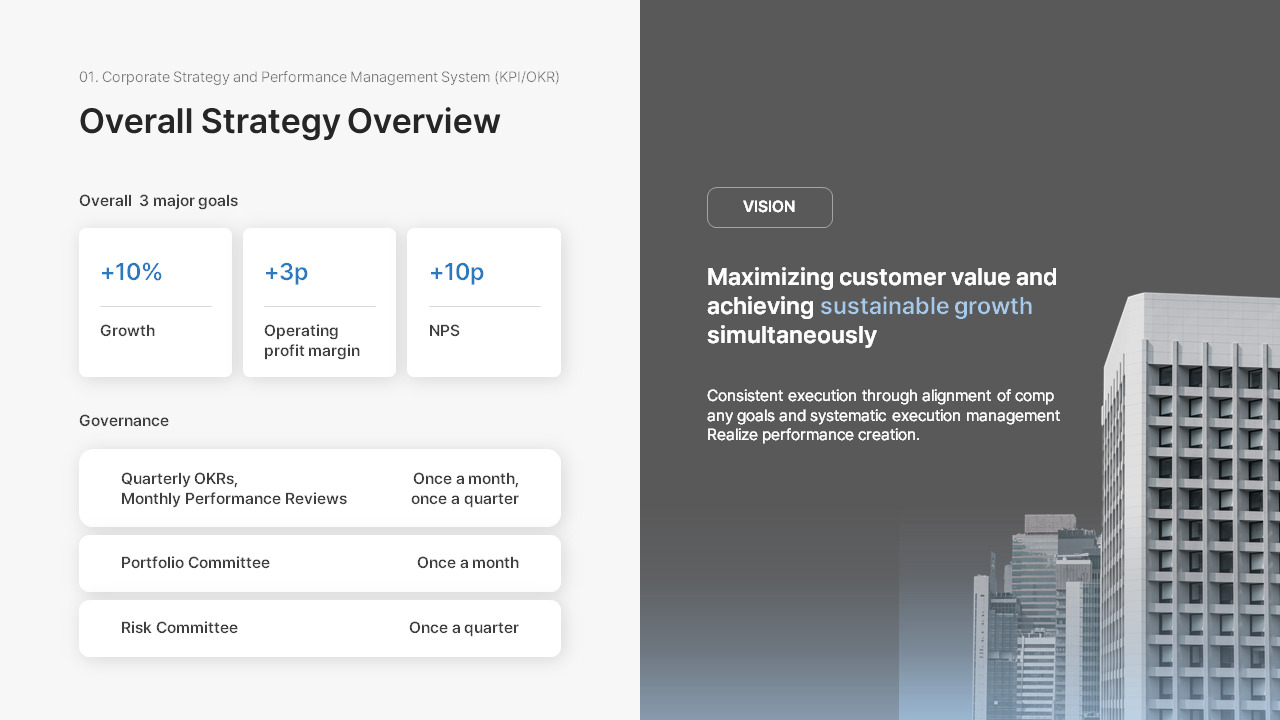
Task: Click the Quarterly OKRs, Monthly Performance Reviews label
Action: tap(233, 488)
